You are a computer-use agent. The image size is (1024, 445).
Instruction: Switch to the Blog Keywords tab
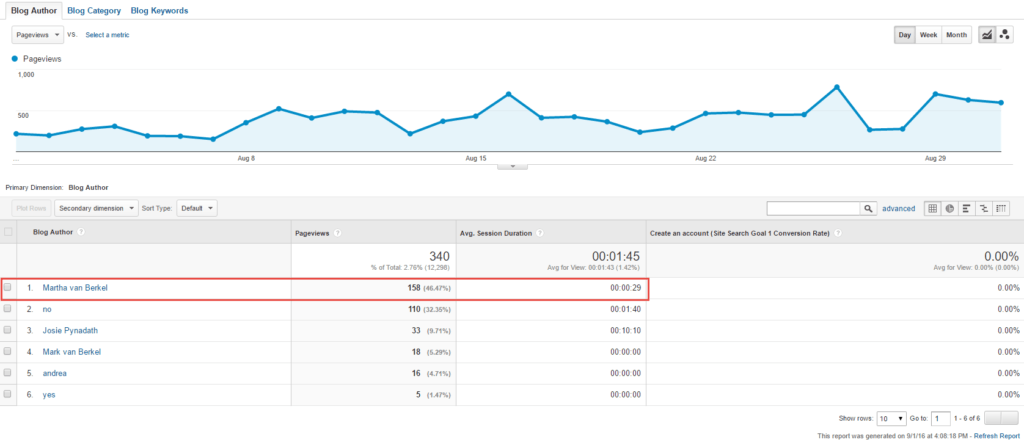click(x=159, y=10)
